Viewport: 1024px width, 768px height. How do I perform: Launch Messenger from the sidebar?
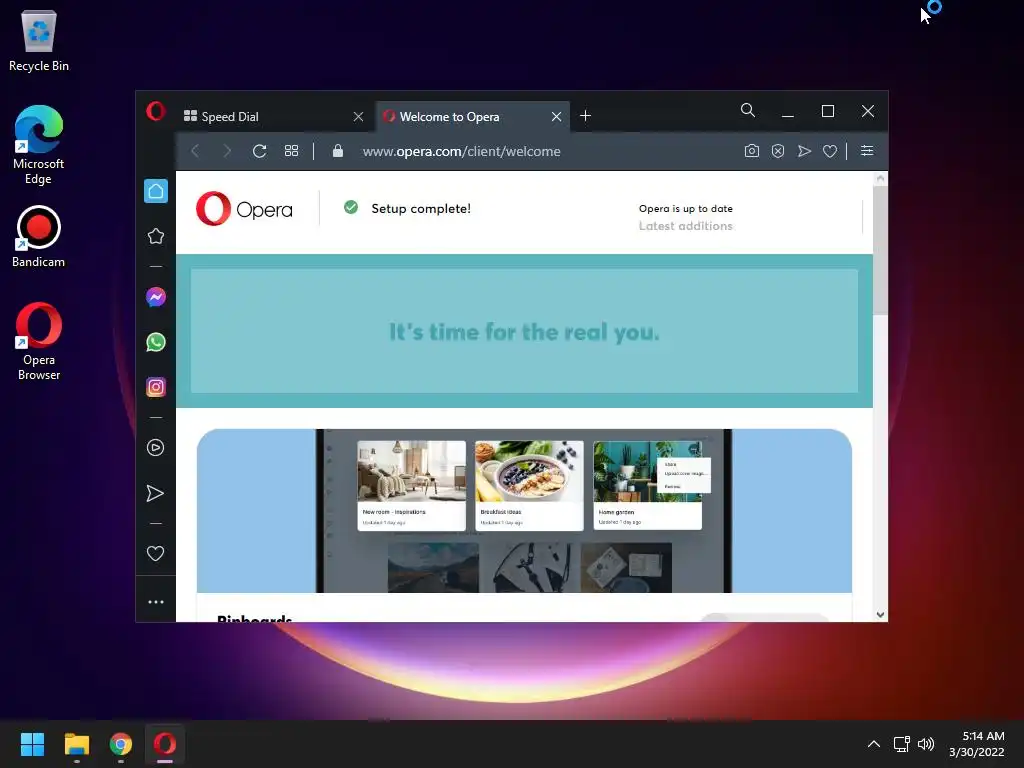pos(156,297)
